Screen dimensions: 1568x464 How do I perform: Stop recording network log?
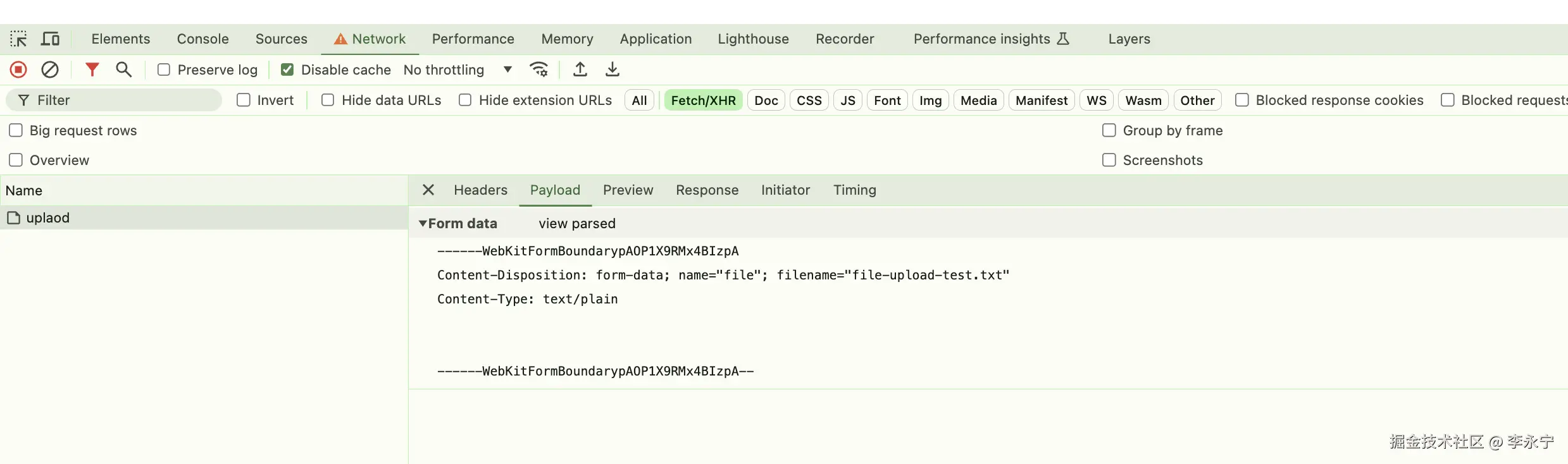coord(18,70)
